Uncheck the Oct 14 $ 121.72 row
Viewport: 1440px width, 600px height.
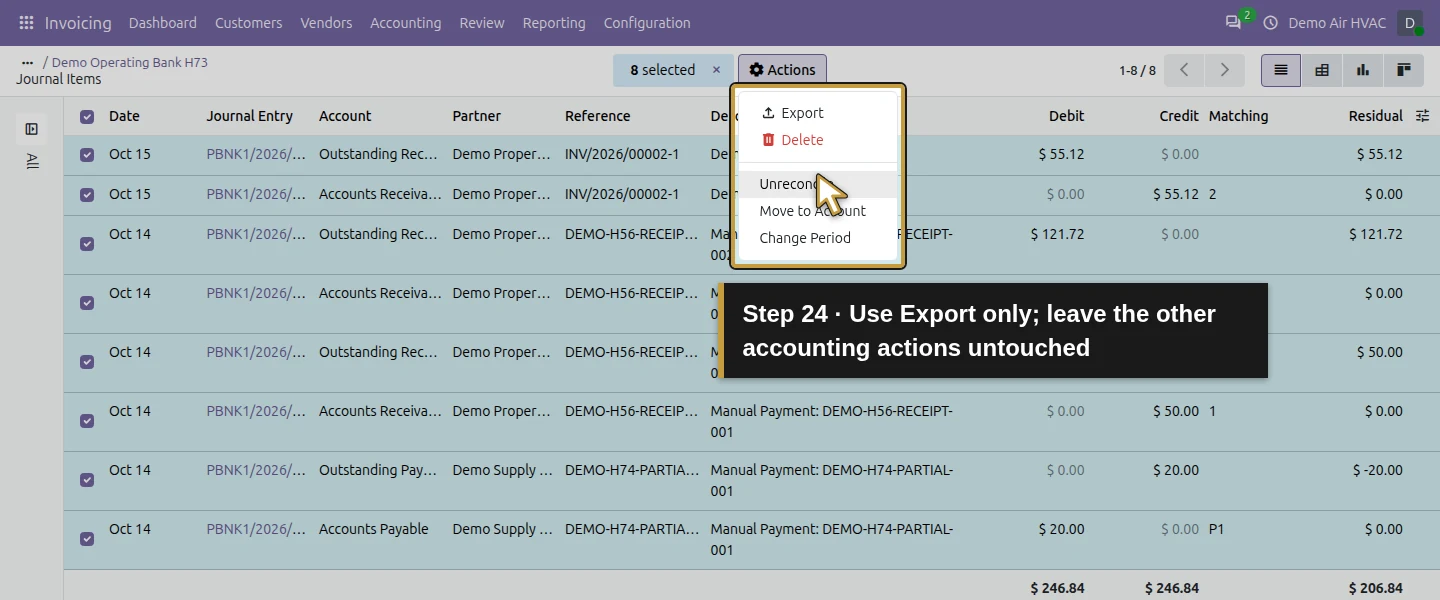point(87,243)
